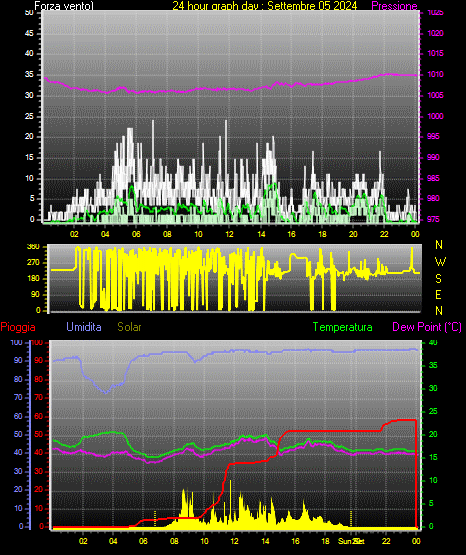Screen dimensions: 466x555
Task: Click the '1000' pressure axis value
Action: (x=435, y=116)
